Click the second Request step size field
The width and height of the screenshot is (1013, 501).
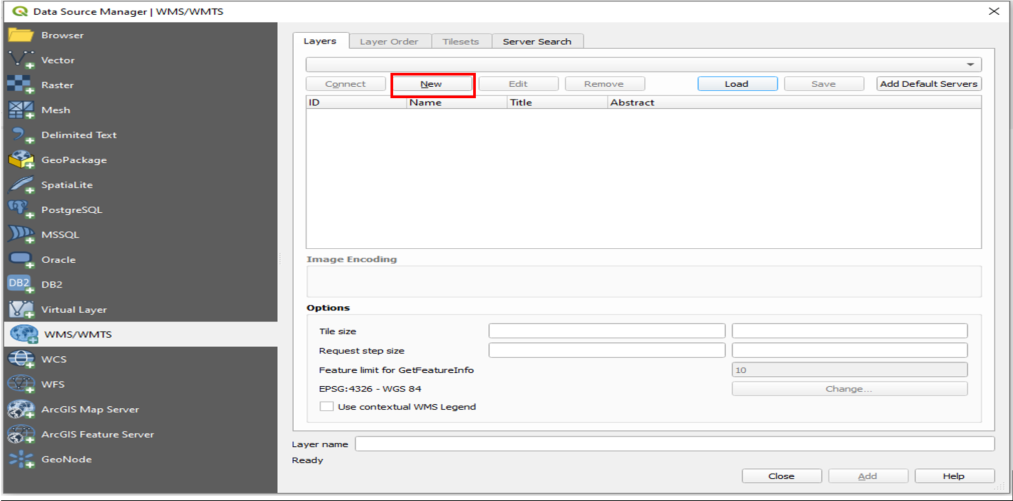(x=850, y=350)
